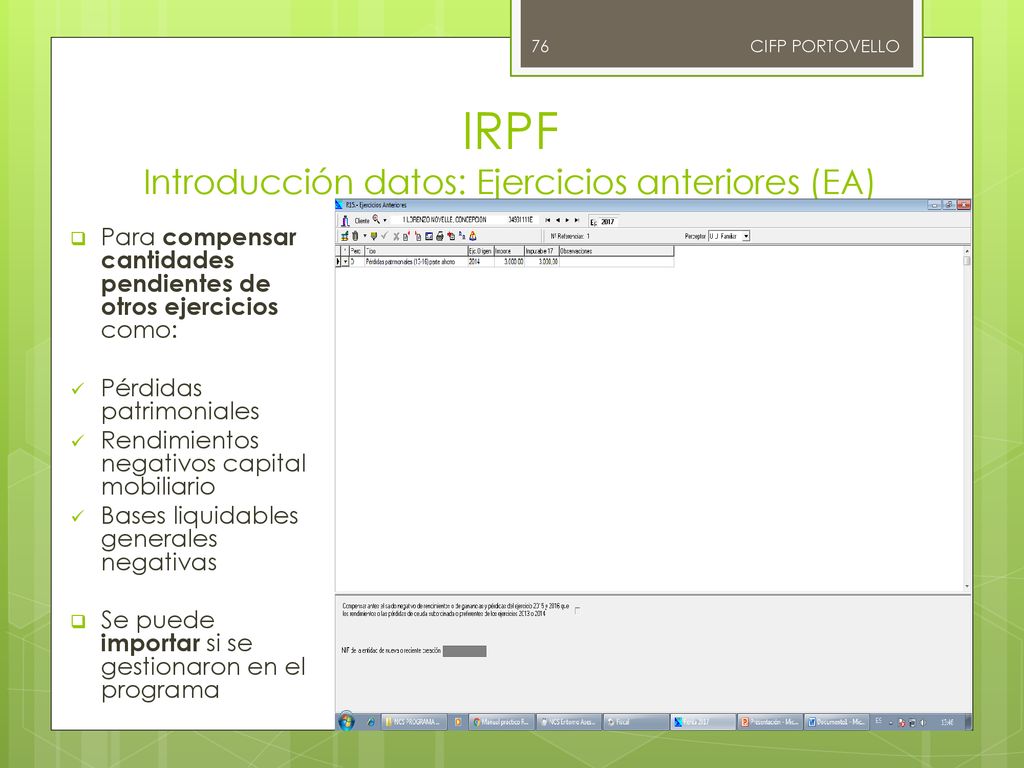Click the copy document toolbar icon
The width and height of the screenshot is (1024, 768).
click(x=418, y=236)
